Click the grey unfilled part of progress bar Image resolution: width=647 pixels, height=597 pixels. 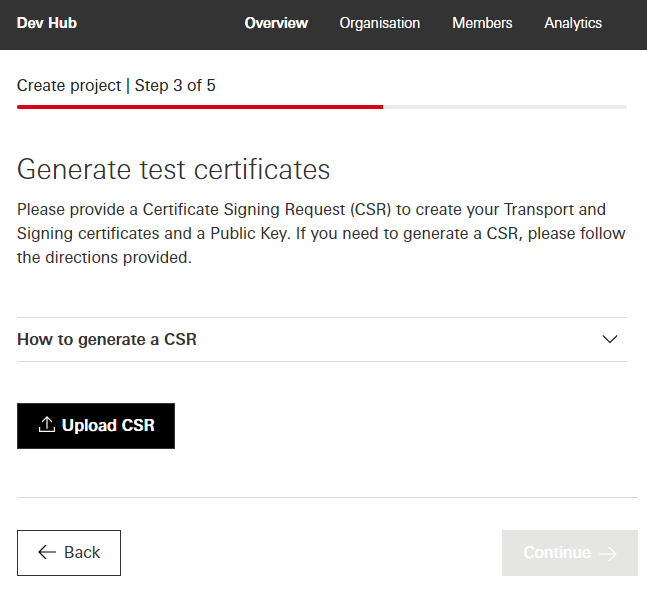point(505,106)
